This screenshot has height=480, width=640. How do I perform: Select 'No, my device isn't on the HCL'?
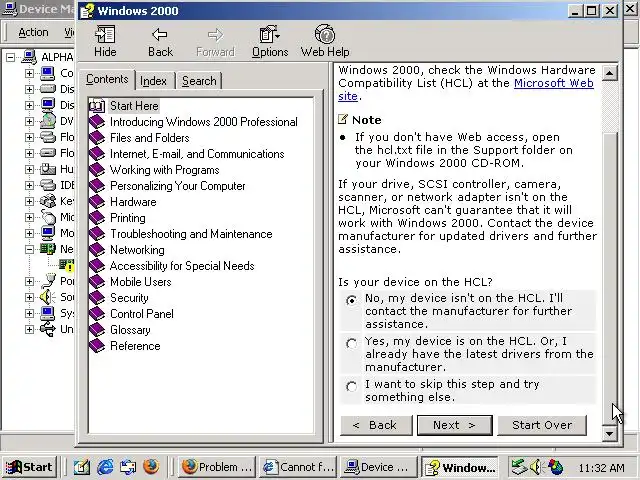click(x=351, y=300)
